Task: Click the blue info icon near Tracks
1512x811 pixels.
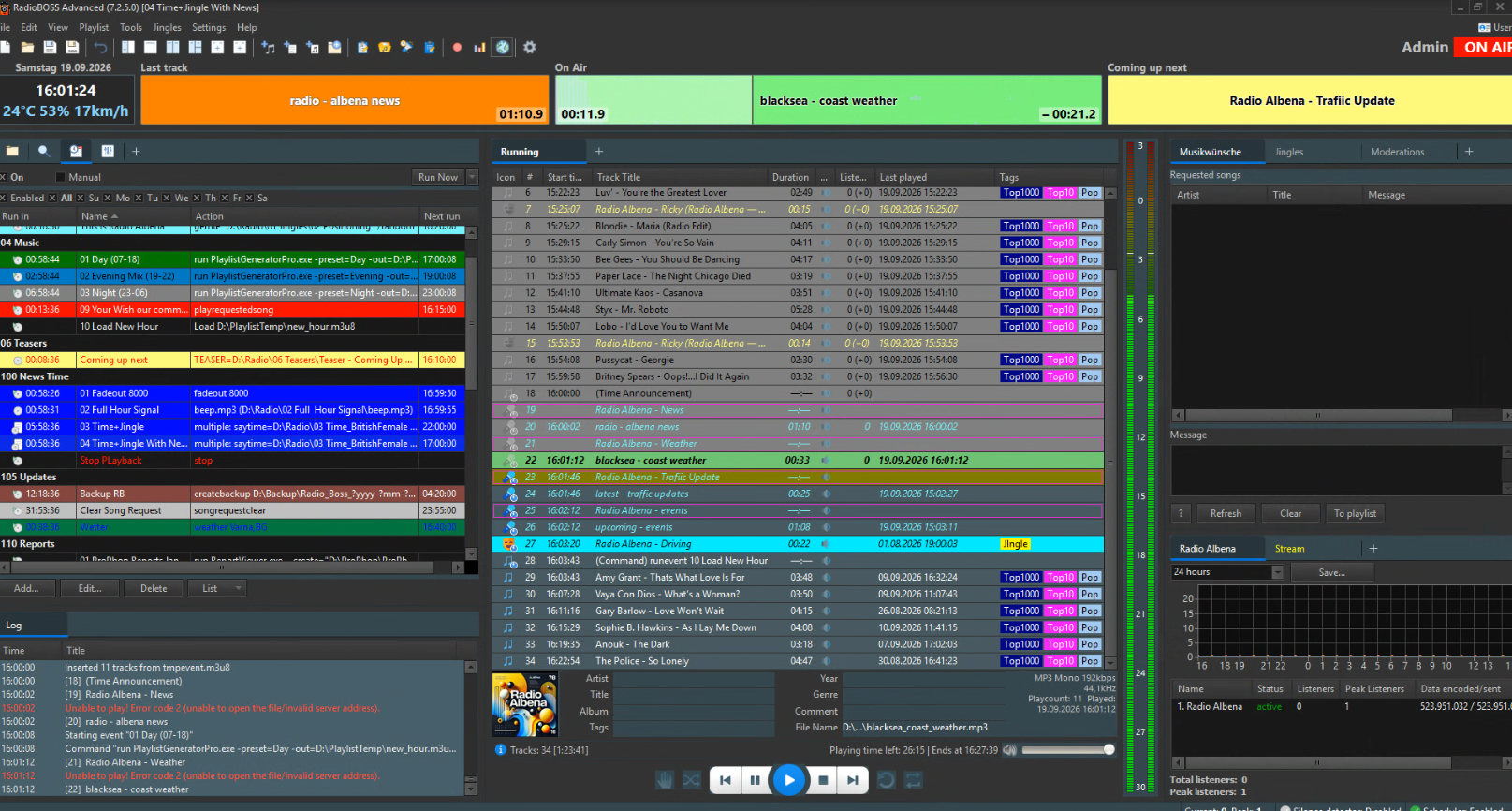Action: [501, 750]
